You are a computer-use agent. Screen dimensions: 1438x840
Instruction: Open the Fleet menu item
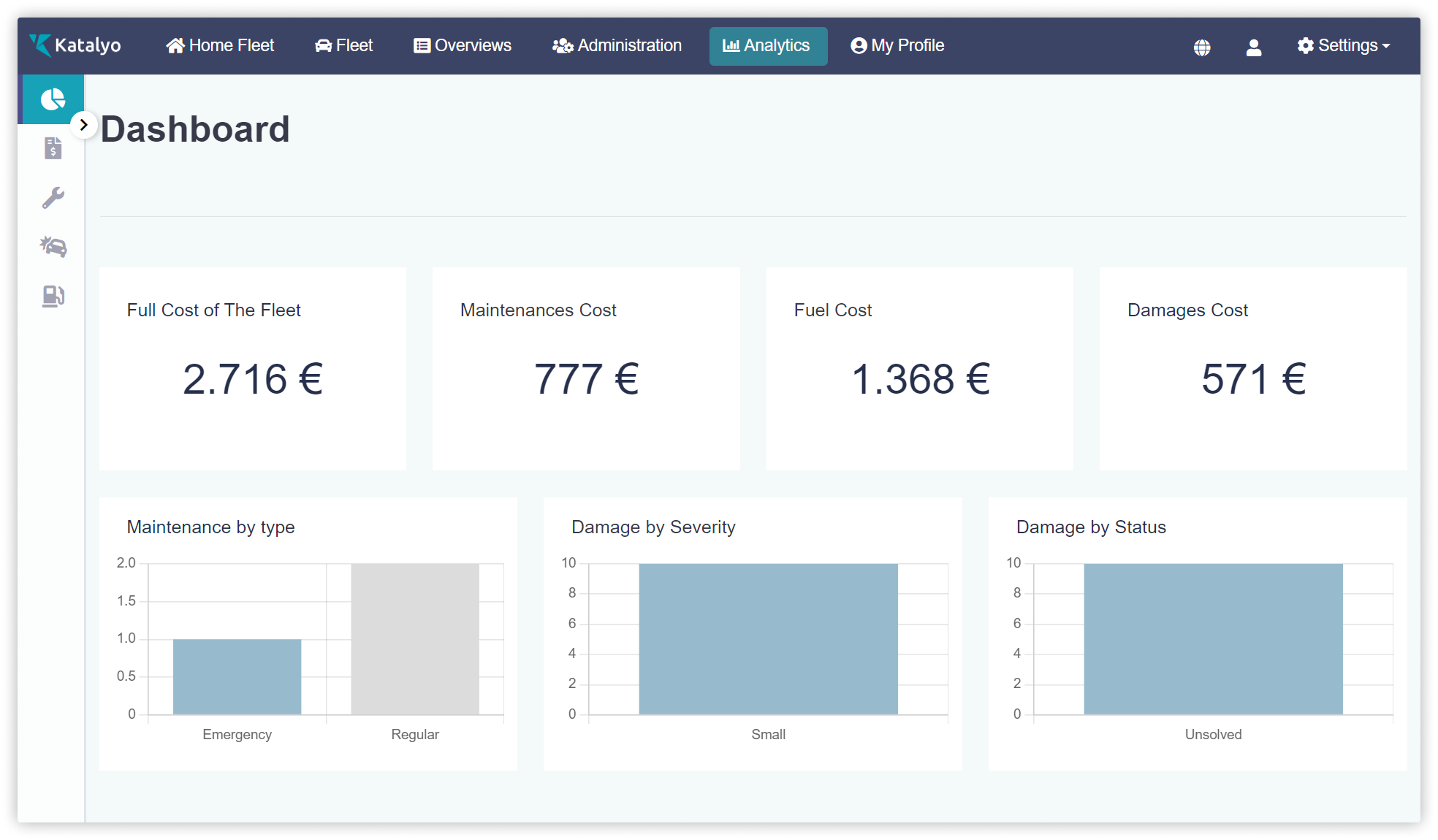343,45
